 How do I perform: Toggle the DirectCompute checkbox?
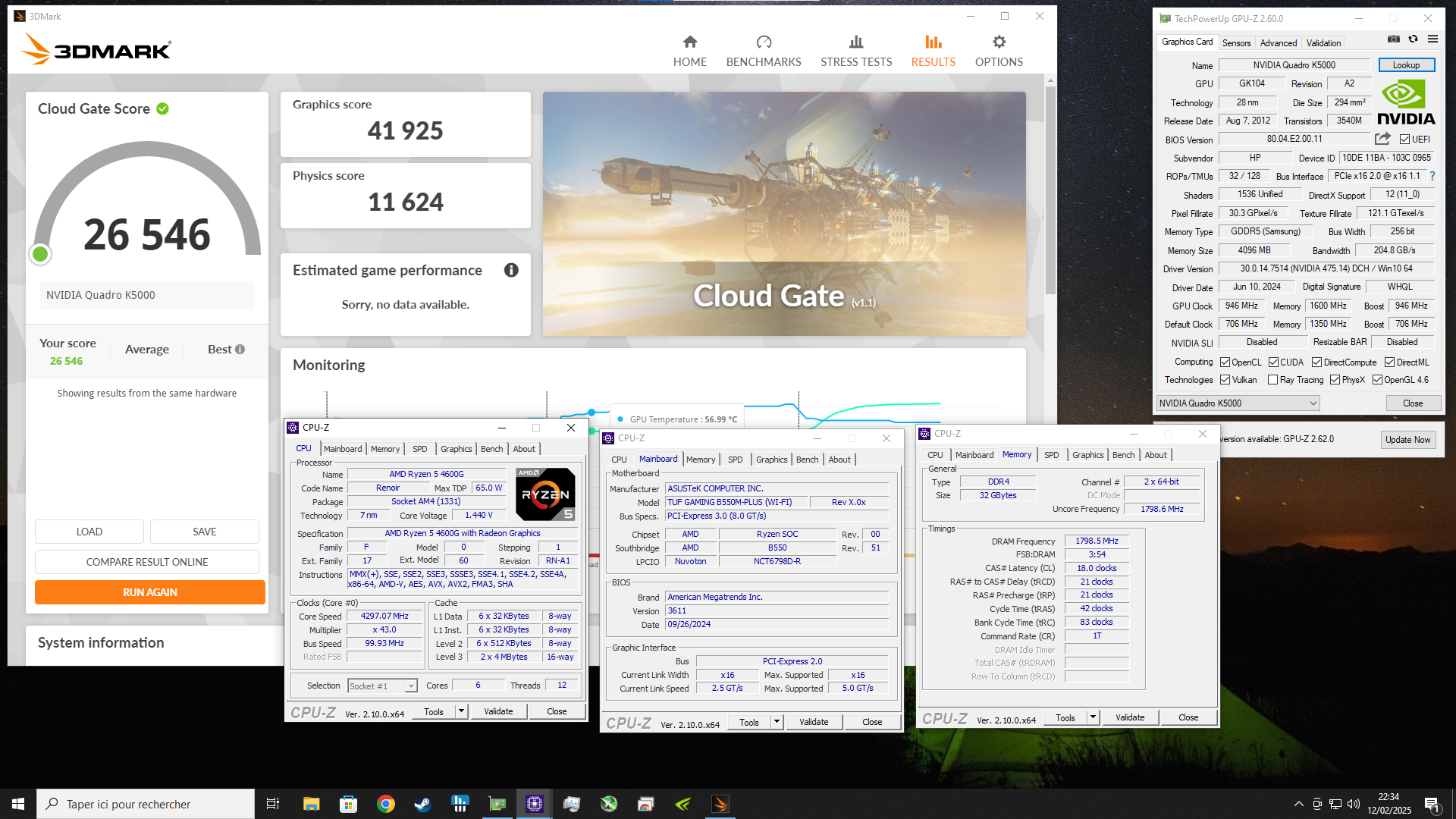tap(1316, 362)
